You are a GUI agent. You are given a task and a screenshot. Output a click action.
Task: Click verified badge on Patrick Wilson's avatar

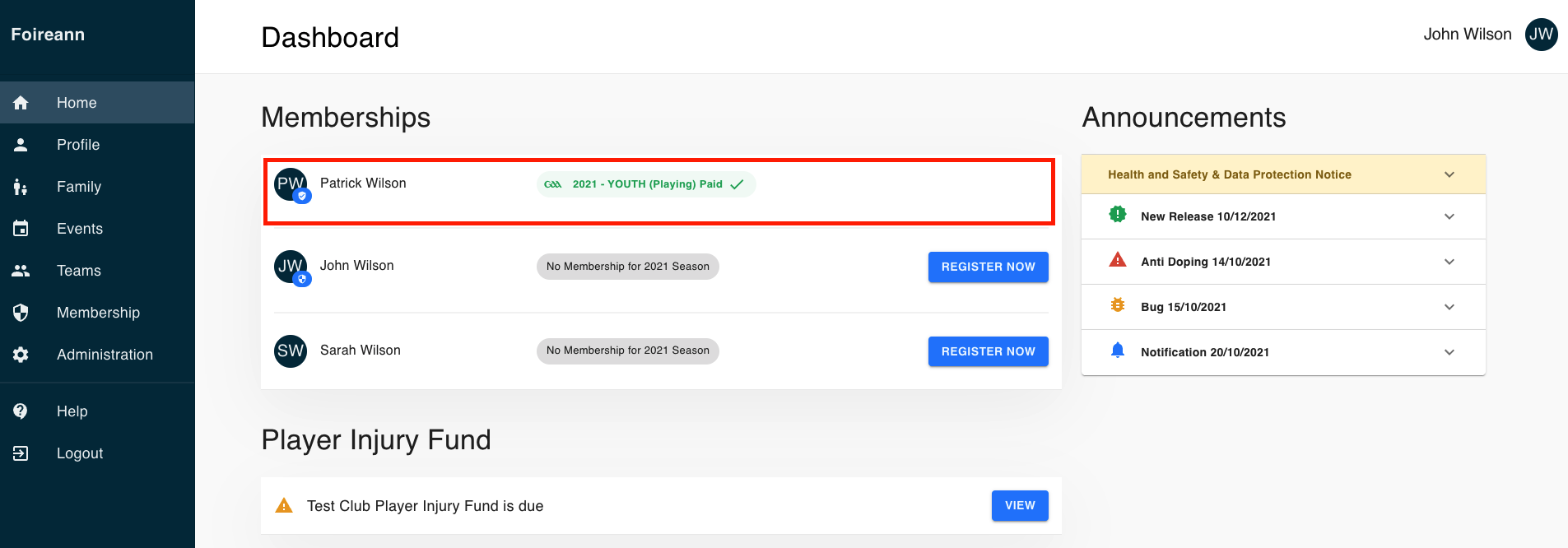click(302, 196)
